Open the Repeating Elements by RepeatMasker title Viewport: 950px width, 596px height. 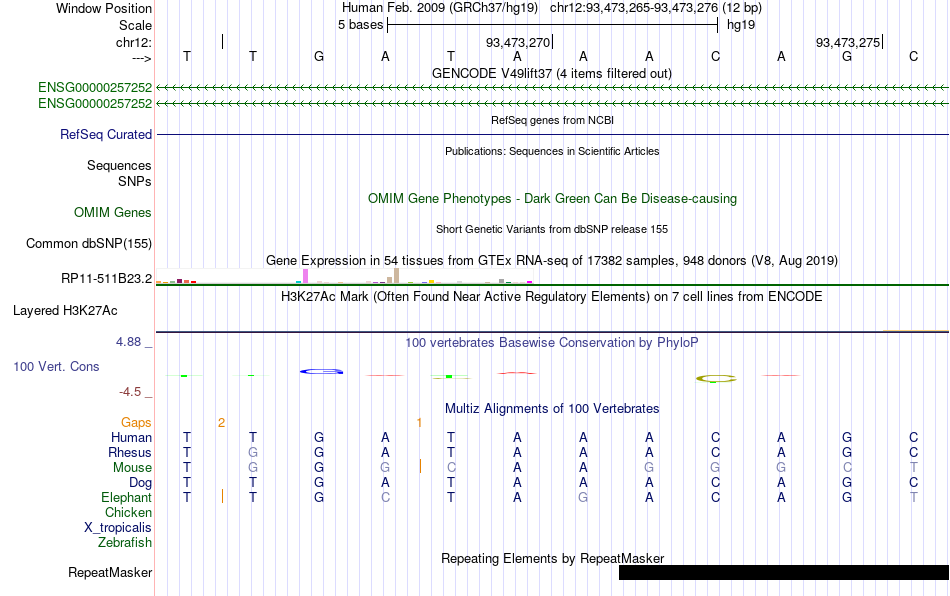552,558
